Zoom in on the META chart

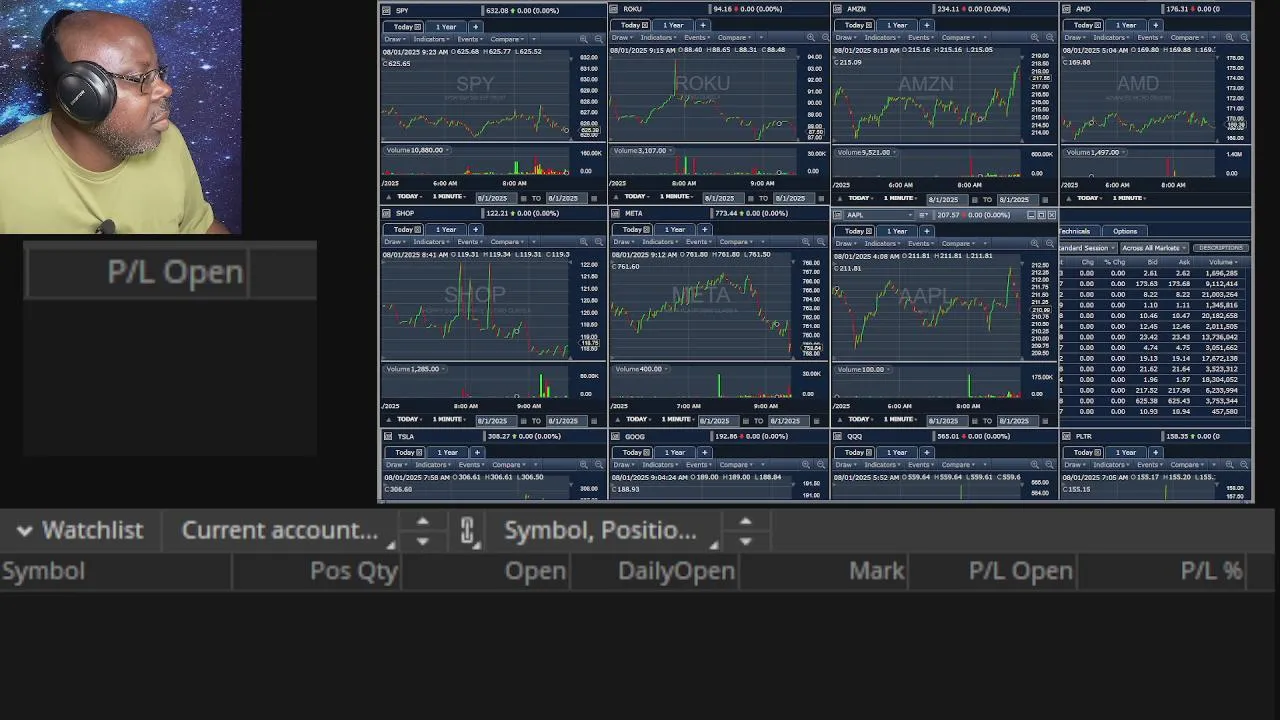point(806,242)
